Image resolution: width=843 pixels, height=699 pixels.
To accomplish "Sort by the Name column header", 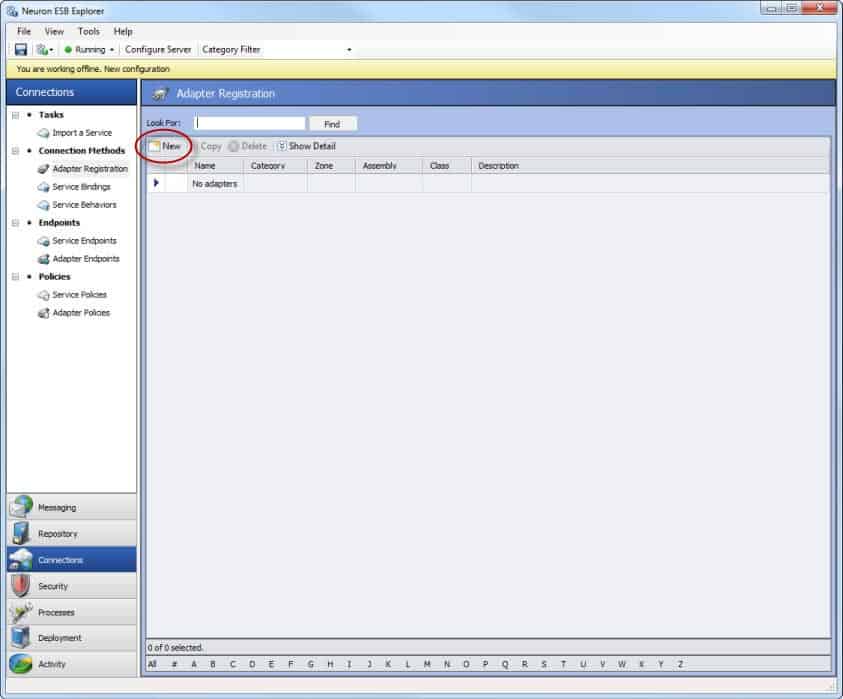I will tap(215, 166).
